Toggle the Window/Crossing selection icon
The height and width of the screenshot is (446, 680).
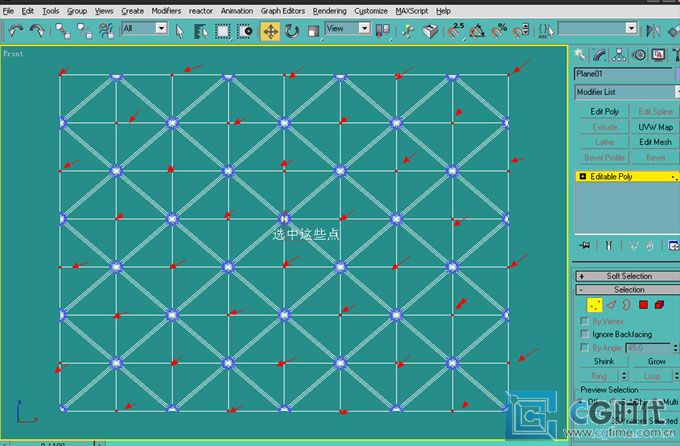pos(245,31)
